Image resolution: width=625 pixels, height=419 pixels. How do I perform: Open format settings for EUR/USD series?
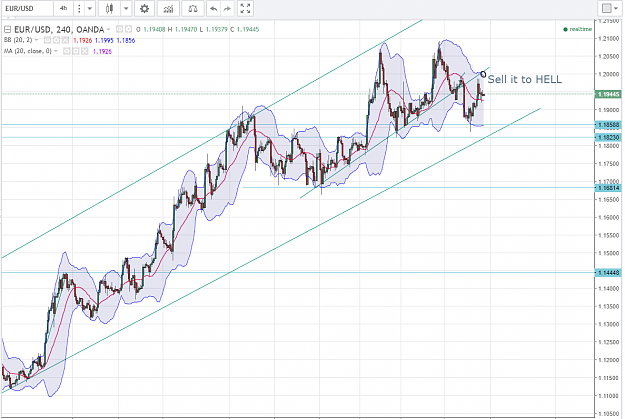tap(128, 29)
